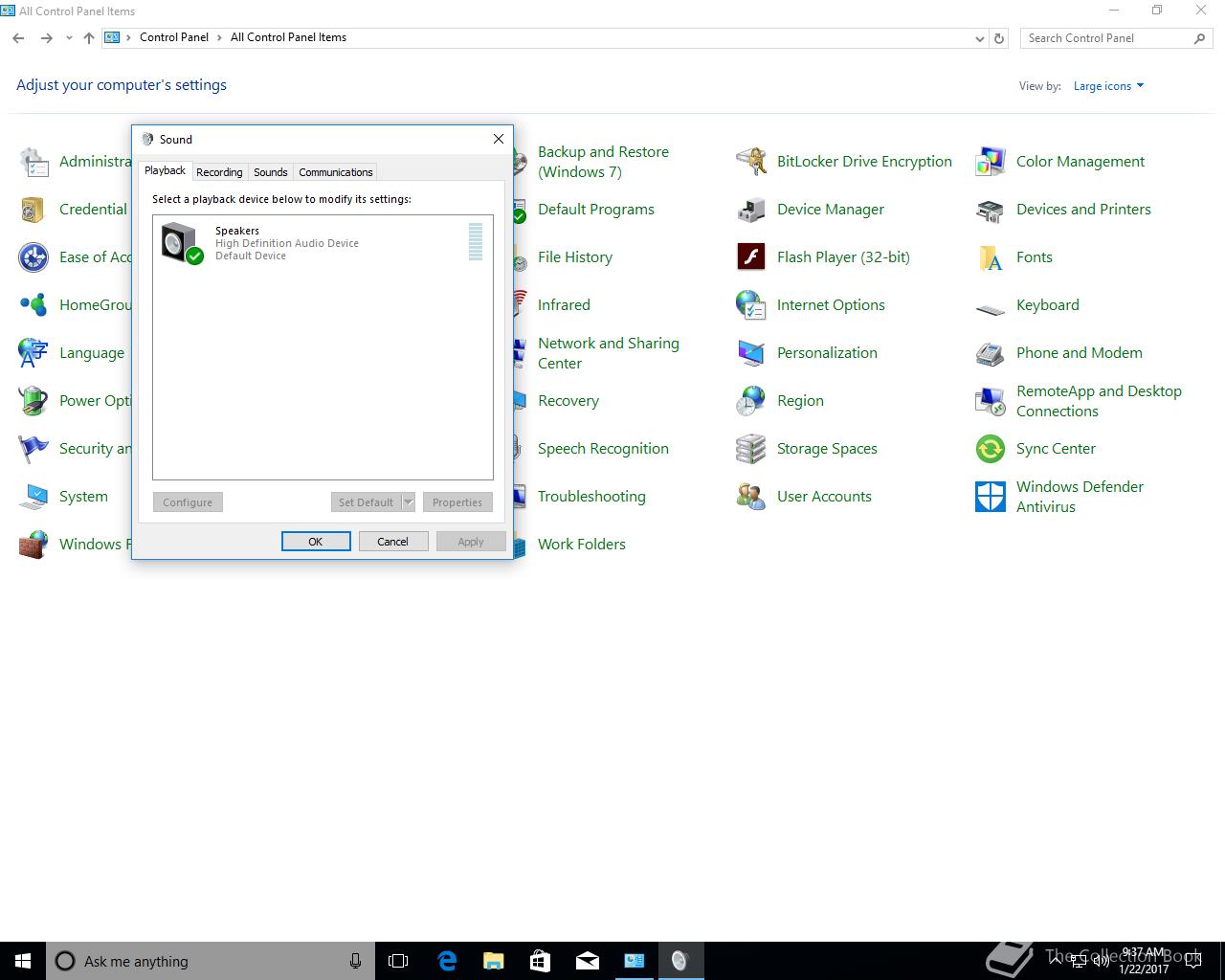Open Default Programs link
This screenshot has height=980, width=1225.
point(596,210)
